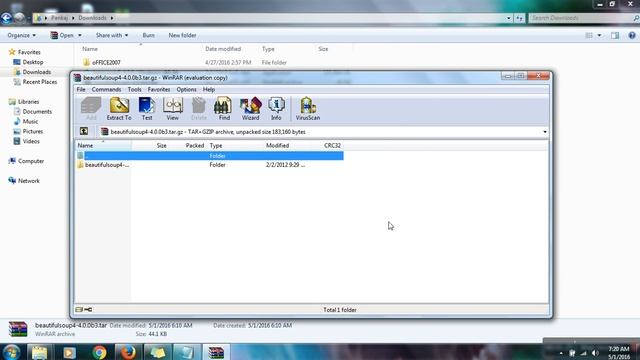Viewport: 640px width, 360px height.
Task: Click the Find binoculars icon
Action: coord(224,109)
